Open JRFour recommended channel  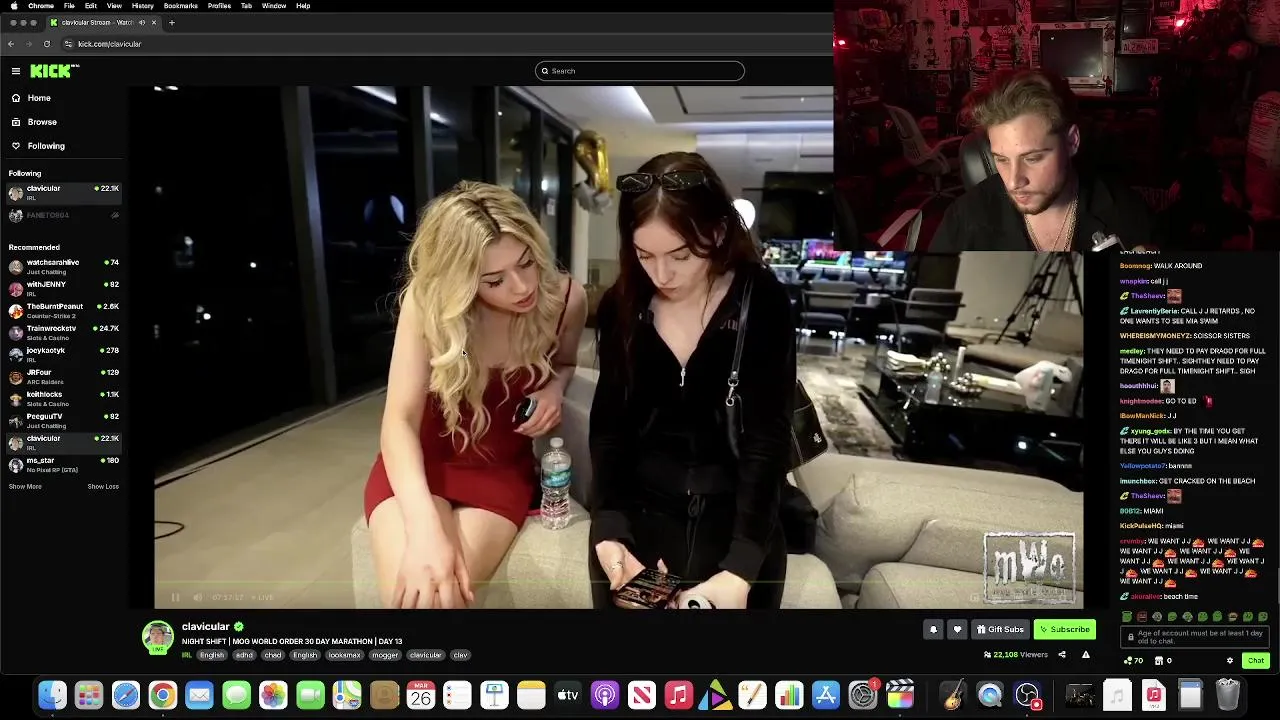click(64, 376)
